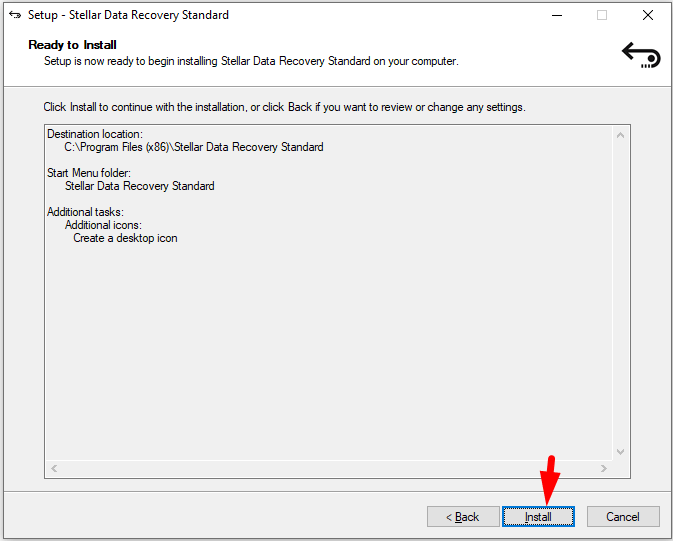Viewport: 673px width, 541px height.
Task: Click the setup title bar icon
Action: point(15,15)
